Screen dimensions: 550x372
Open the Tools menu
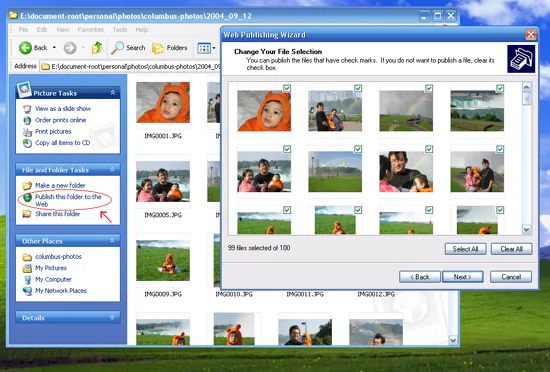(x=120, y=30)
